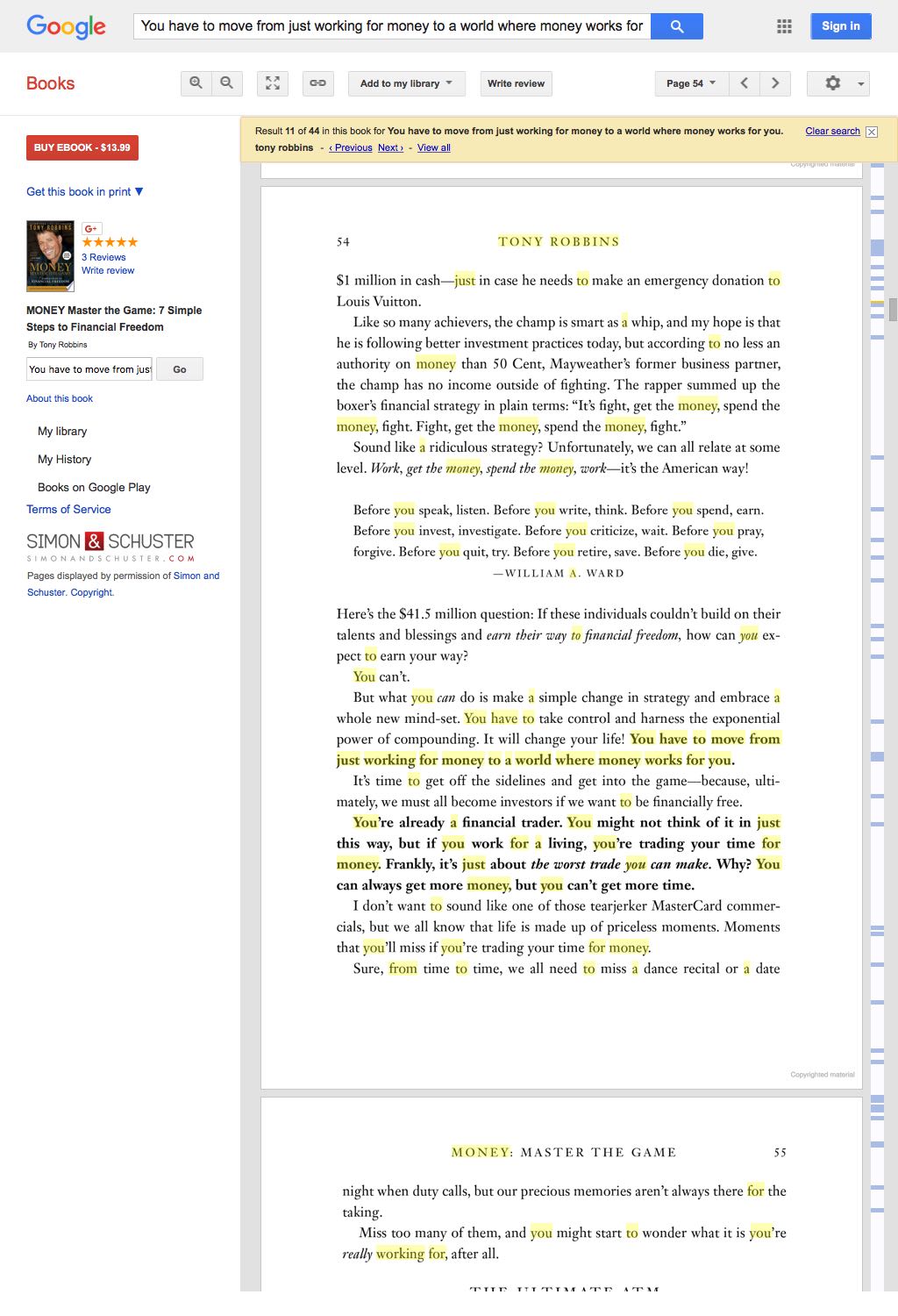Click the Google logo
Screen dimensions: 898x1316
(67, 26)
